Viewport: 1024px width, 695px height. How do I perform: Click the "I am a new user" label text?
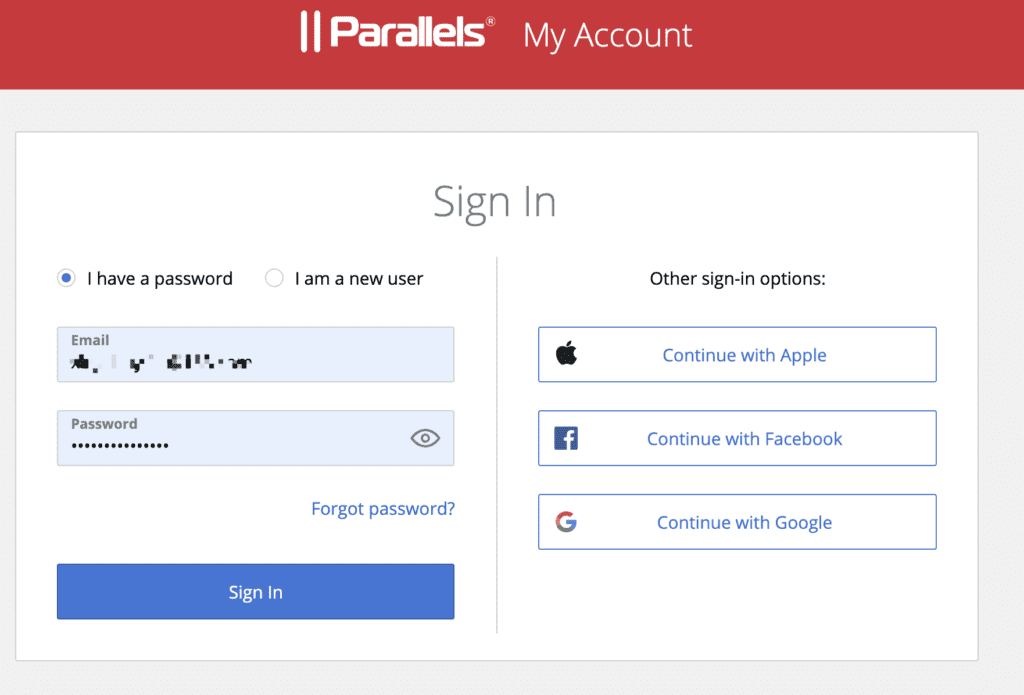[x=358, y=279]
